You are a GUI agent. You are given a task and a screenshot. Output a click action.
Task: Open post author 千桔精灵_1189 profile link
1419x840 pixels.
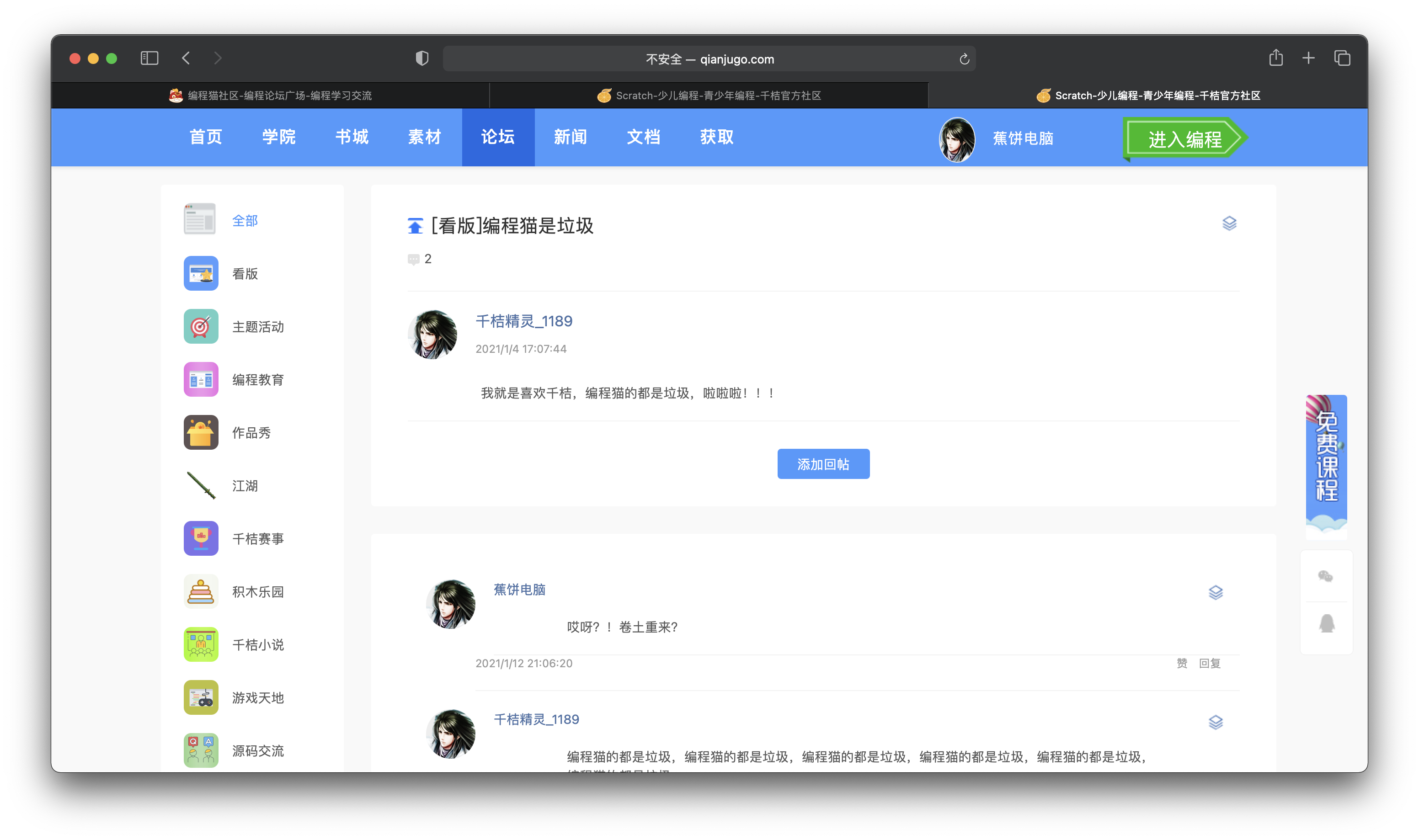coord(523,321)
